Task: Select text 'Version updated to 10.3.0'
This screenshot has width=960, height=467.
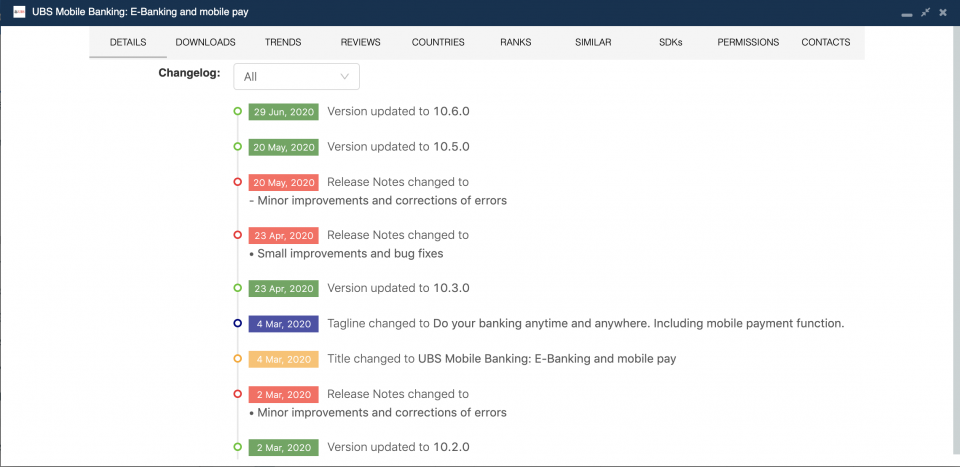Action: click(399, 288)
